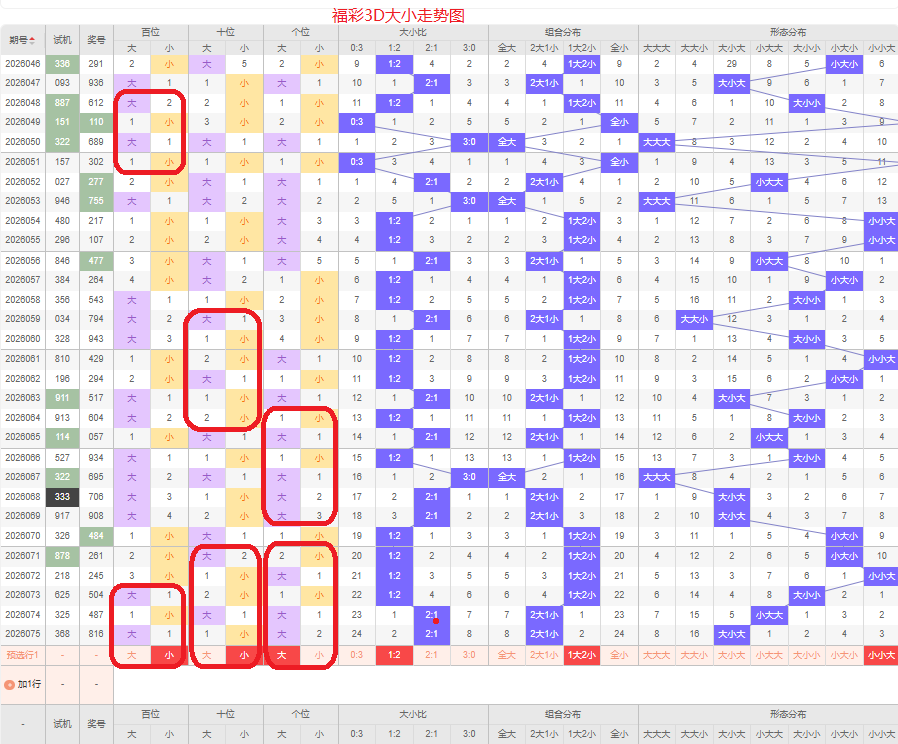
Task: Select 3:0 ratio in the 预选行1 row
Action: (469, 655)
